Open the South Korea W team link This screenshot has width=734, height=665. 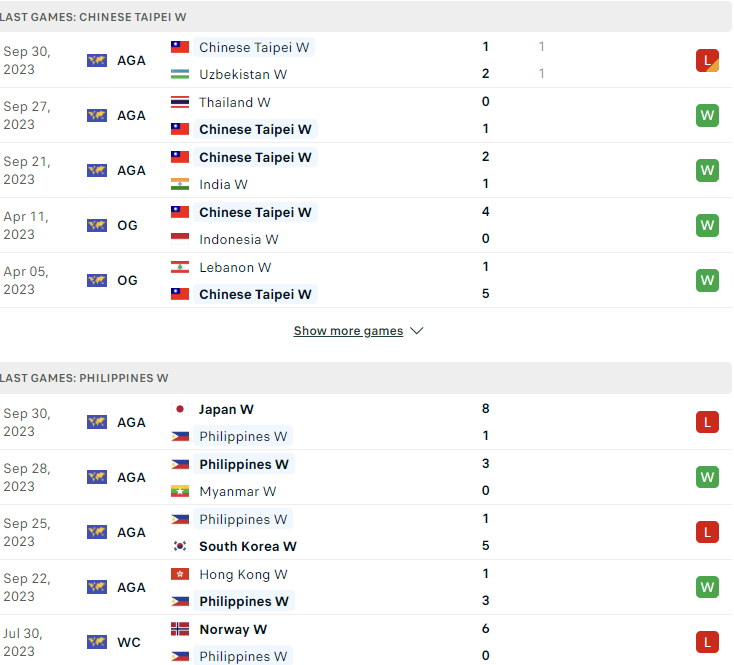point(248,546)
